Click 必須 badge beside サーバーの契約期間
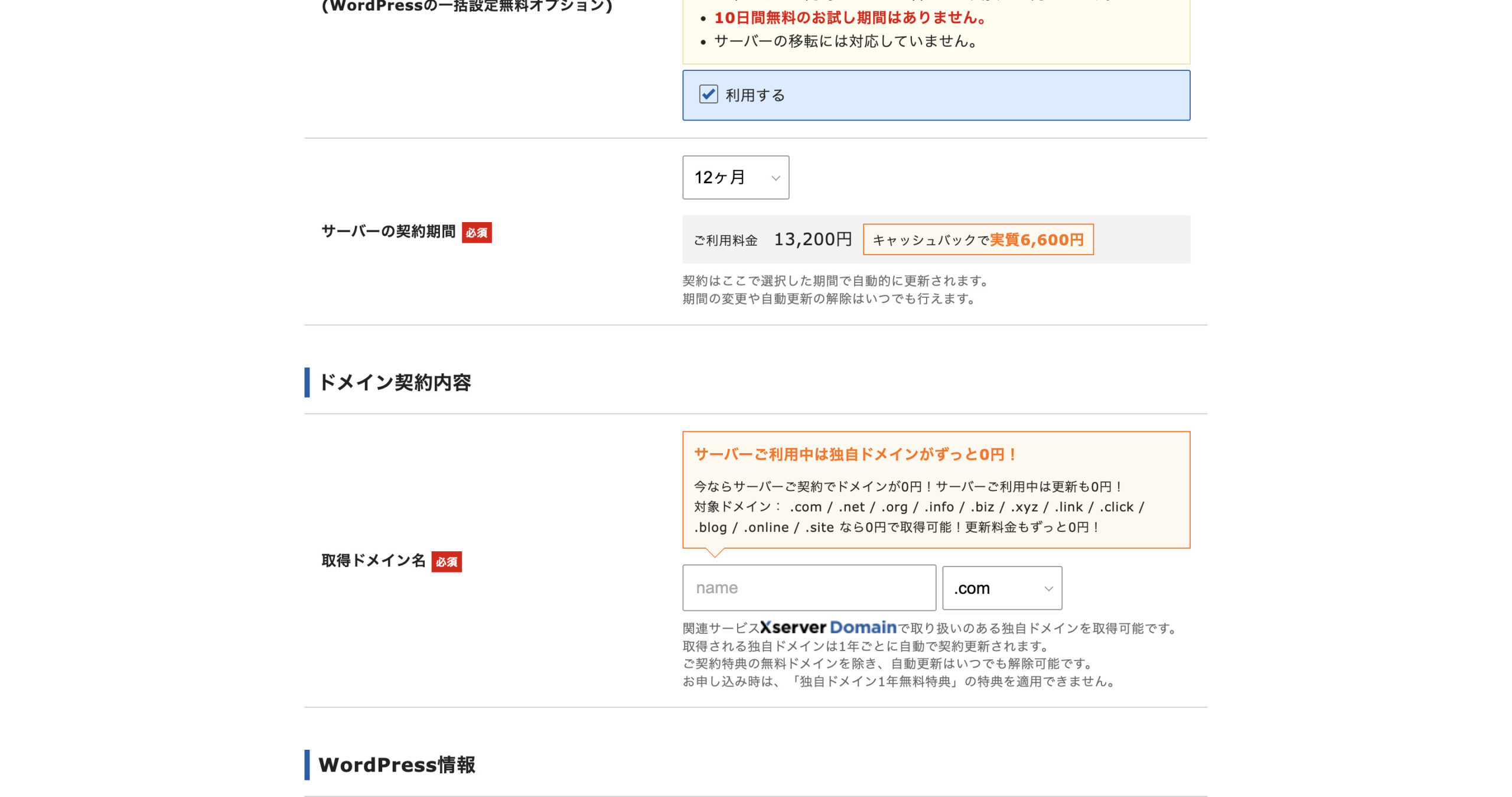This screenshot has height=797, width=1512. click(477, 233)
